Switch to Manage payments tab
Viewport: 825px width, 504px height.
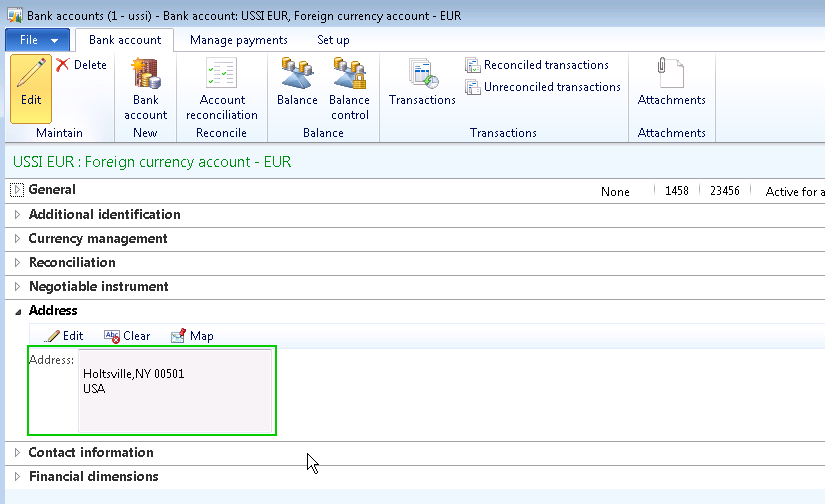pos(238,40)
